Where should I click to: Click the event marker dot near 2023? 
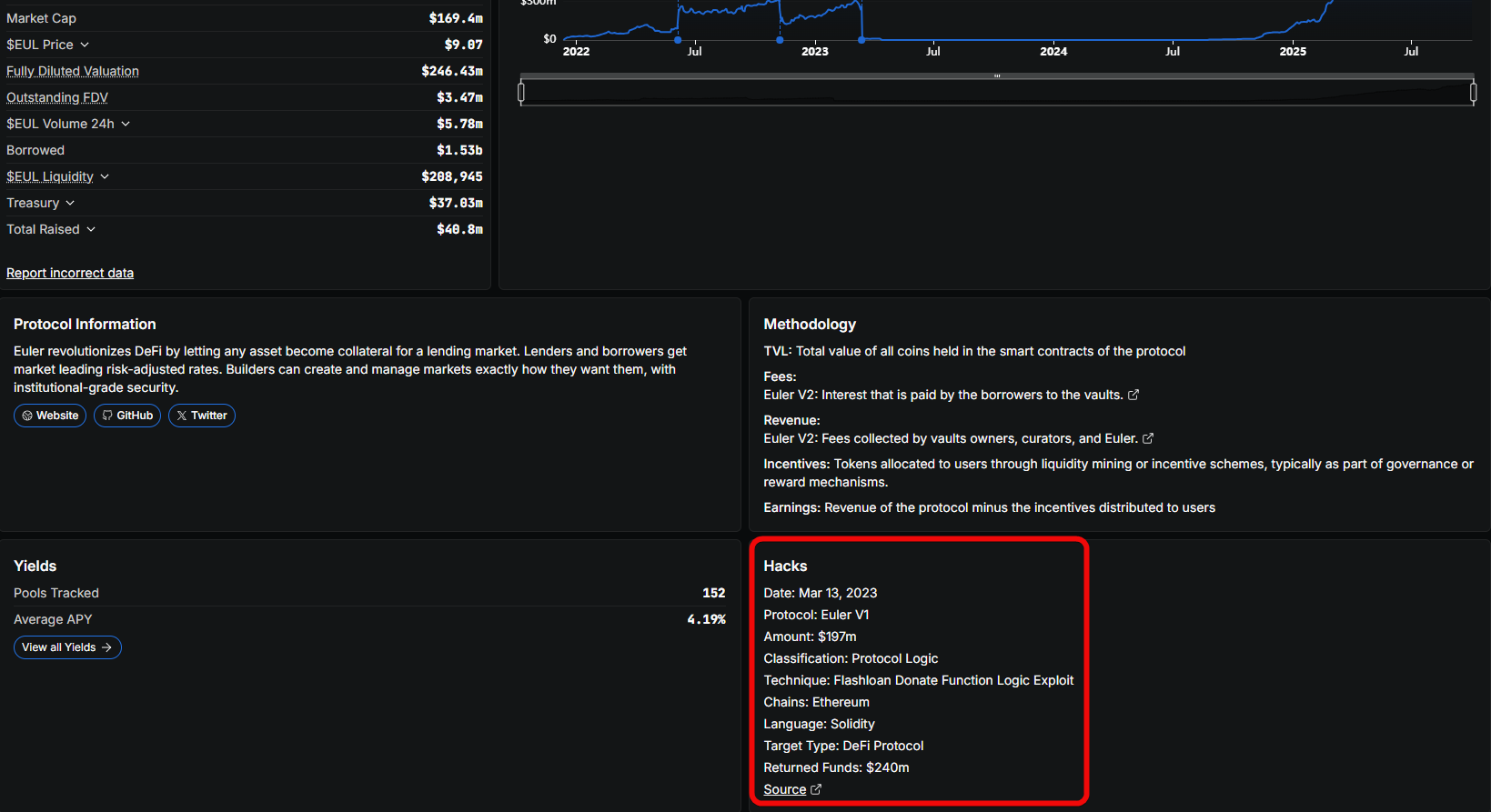click(x=780, y=40)
